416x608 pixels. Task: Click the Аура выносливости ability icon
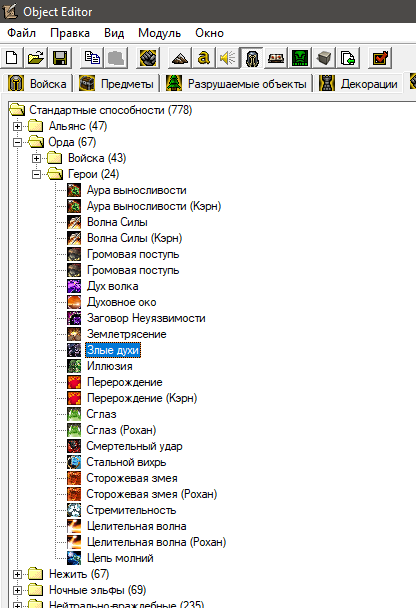click(74, 190)
